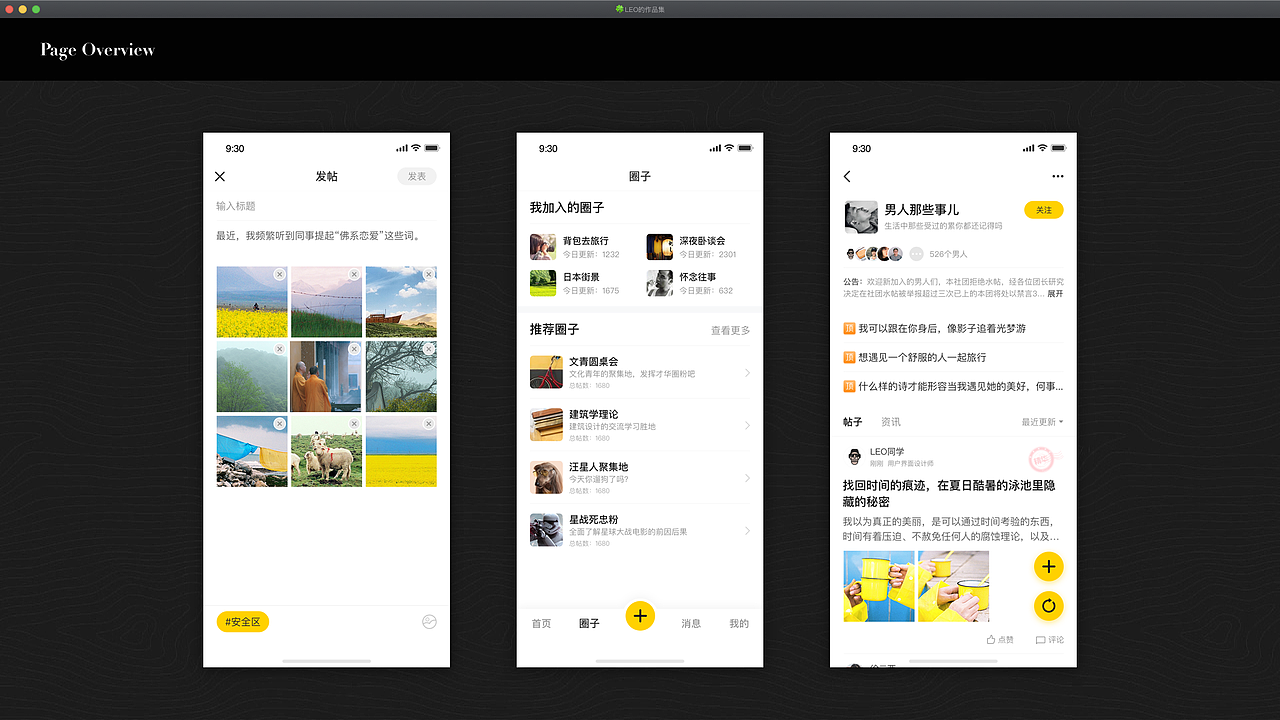The image size is (1280, 720).
Task: Click the 星战死忠粉 stormtrooper thumbnail
Action: pos(546,530)
